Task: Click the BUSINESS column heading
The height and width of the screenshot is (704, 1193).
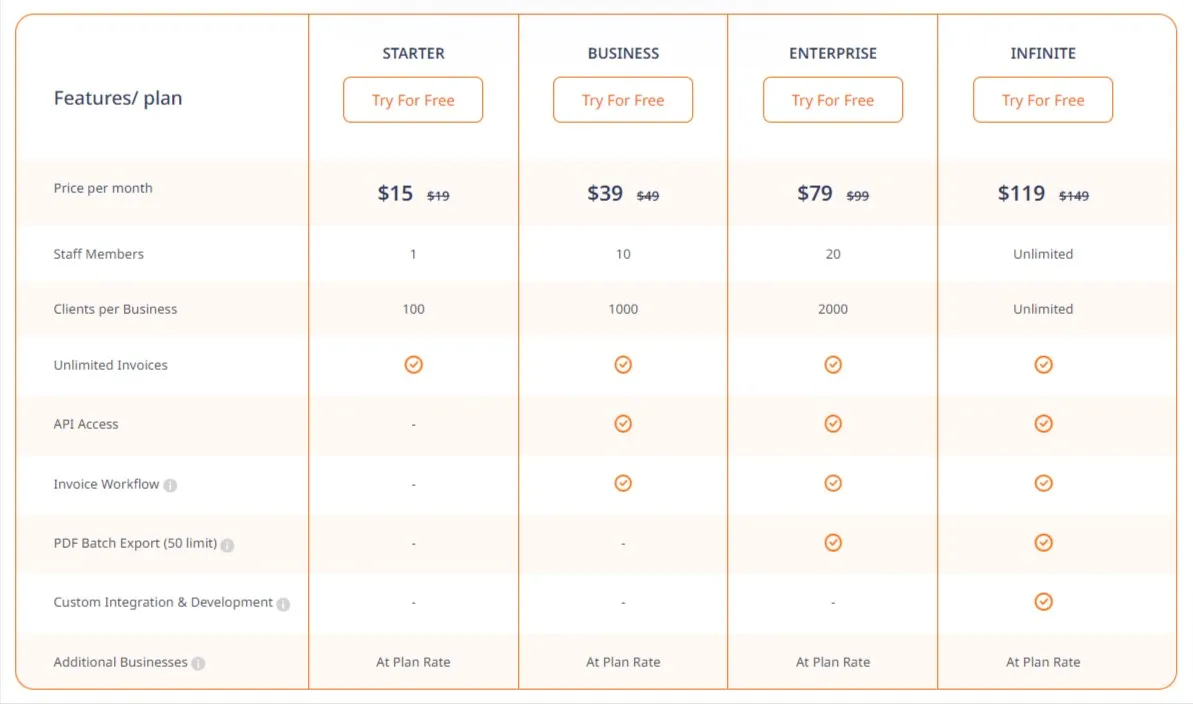Action: click(x=623, y=53)
